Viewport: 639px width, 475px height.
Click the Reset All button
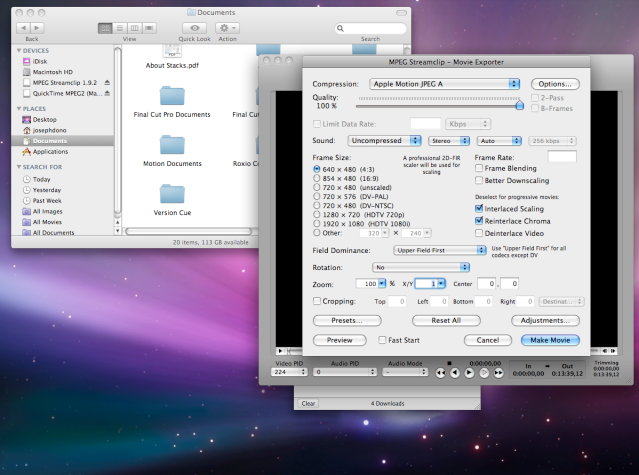(446, 321)
